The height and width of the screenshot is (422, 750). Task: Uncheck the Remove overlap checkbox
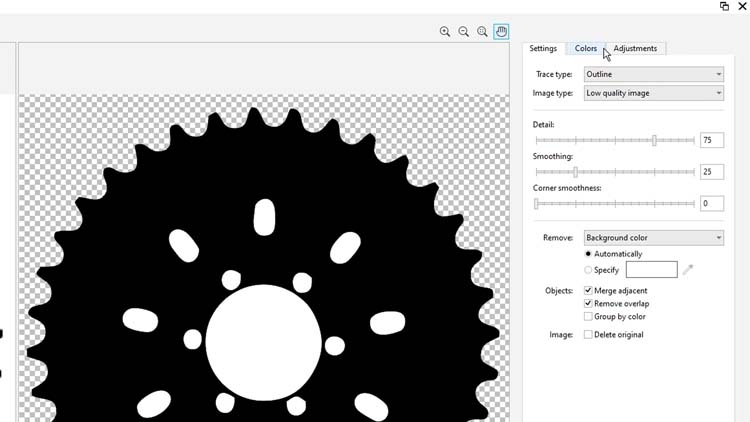(588, 303)
